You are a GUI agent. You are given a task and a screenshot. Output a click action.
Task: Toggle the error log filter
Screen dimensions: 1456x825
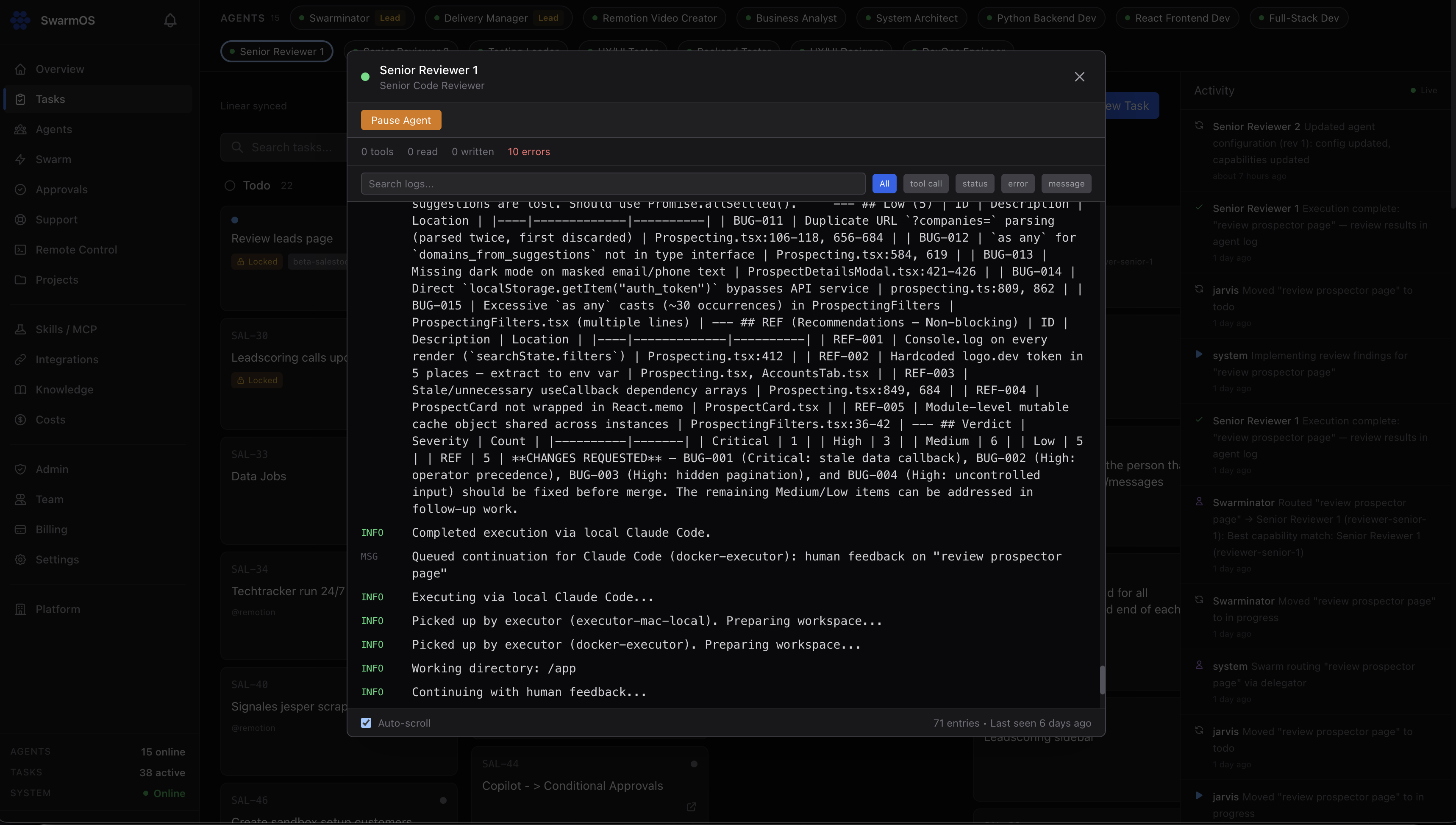click(x=1018, y=183)
